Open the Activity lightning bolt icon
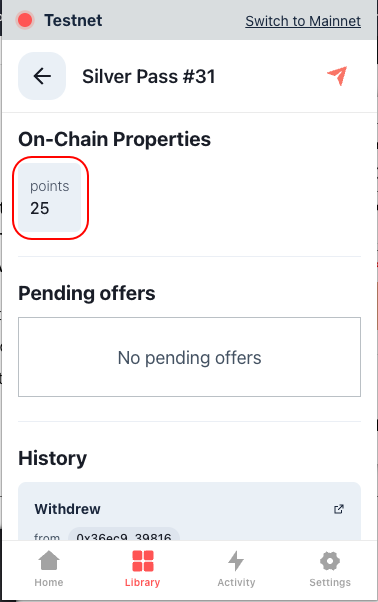This screenshot has width=378, height=602. [x=236, y=561]
